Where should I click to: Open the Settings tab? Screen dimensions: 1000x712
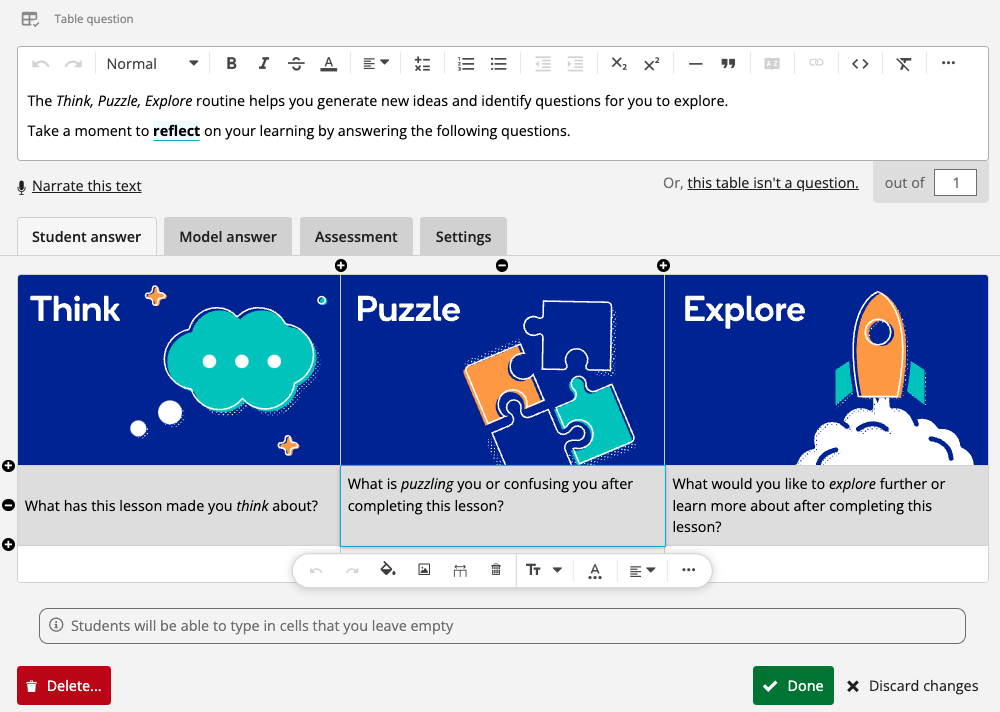pos(463,237)
